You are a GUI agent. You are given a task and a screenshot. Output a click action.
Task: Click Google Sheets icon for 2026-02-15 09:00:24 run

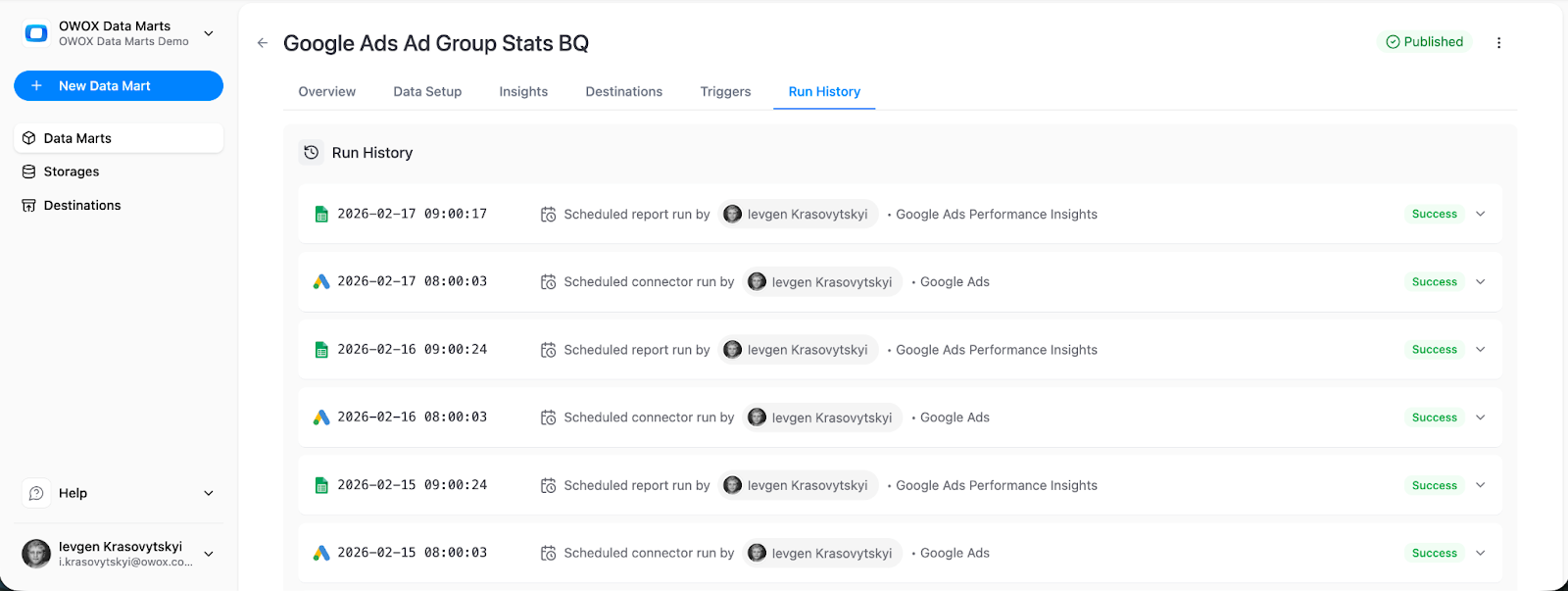point(321,485)
